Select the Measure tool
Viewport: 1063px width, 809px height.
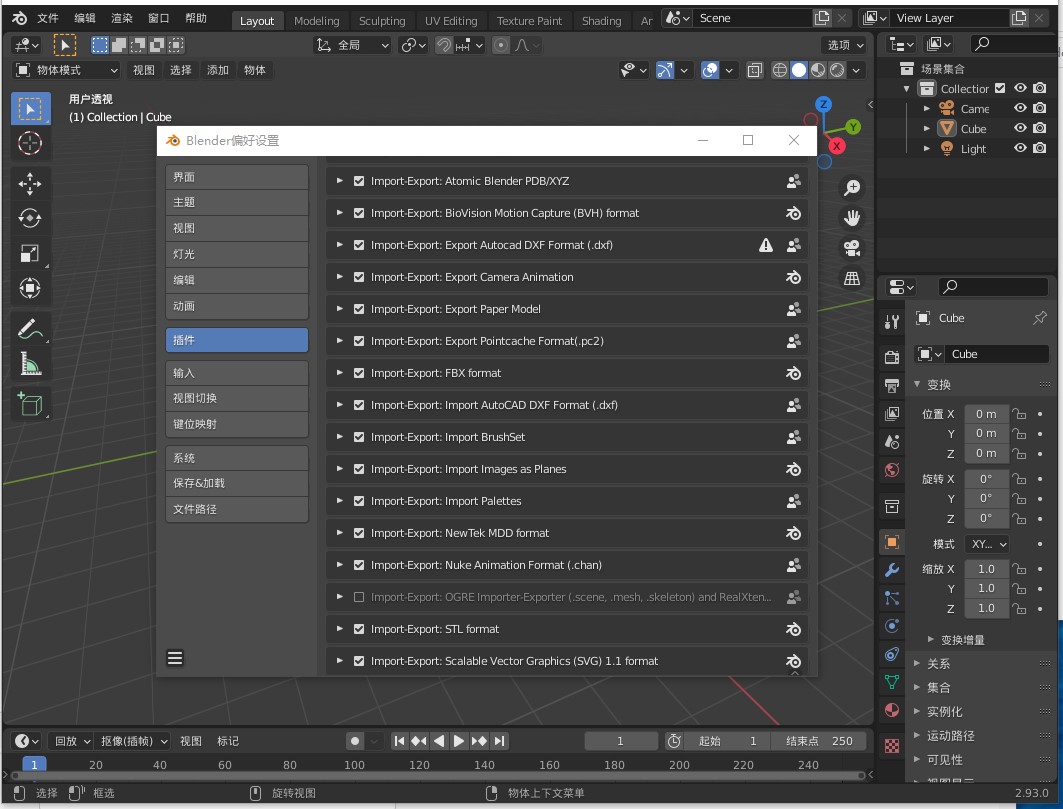tap(30, 363)
